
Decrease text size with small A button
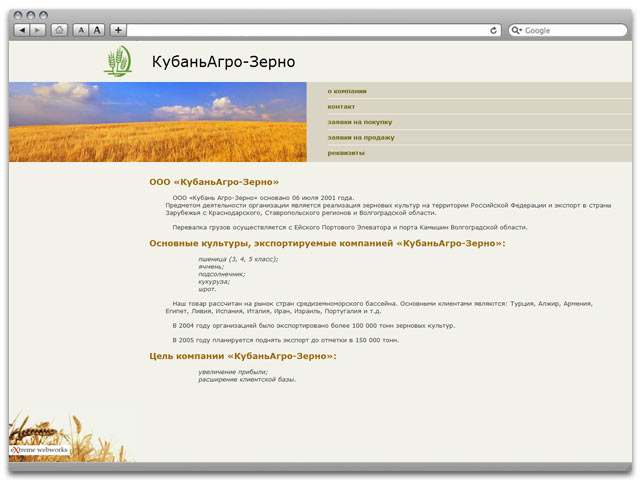point(81,30)
